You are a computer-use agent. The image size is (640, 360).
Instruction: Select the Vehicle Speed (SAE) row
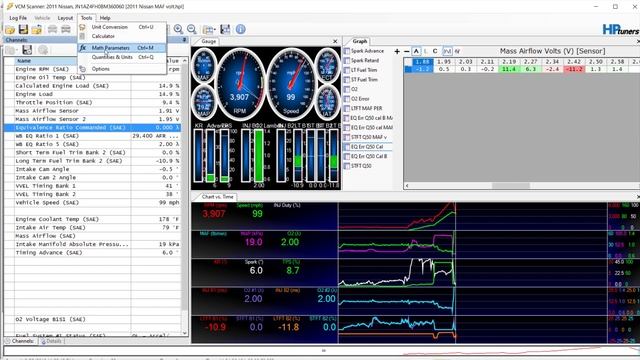(x=92, y=202)
